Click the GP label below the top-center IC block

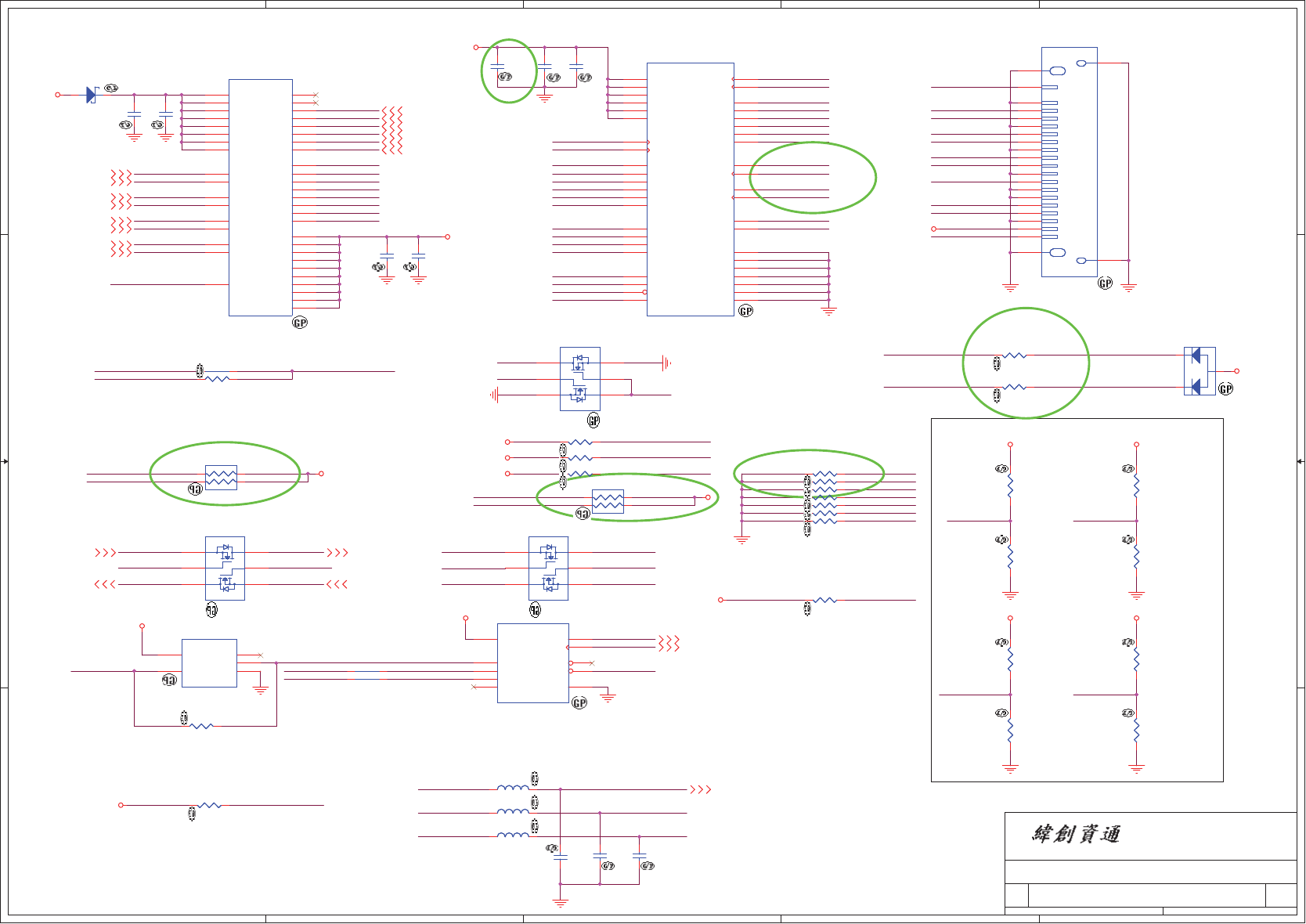pyautogui.click(x=746, y=311)
